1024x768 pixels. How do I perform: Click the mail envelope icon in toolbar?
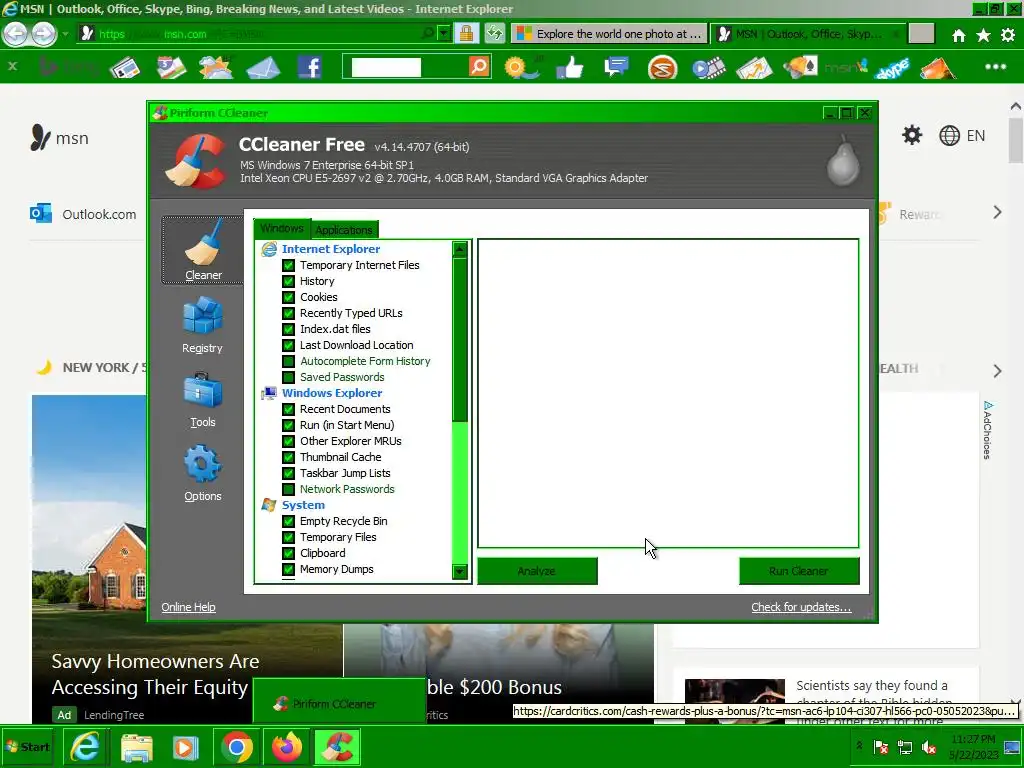click(x=263, y=68)
